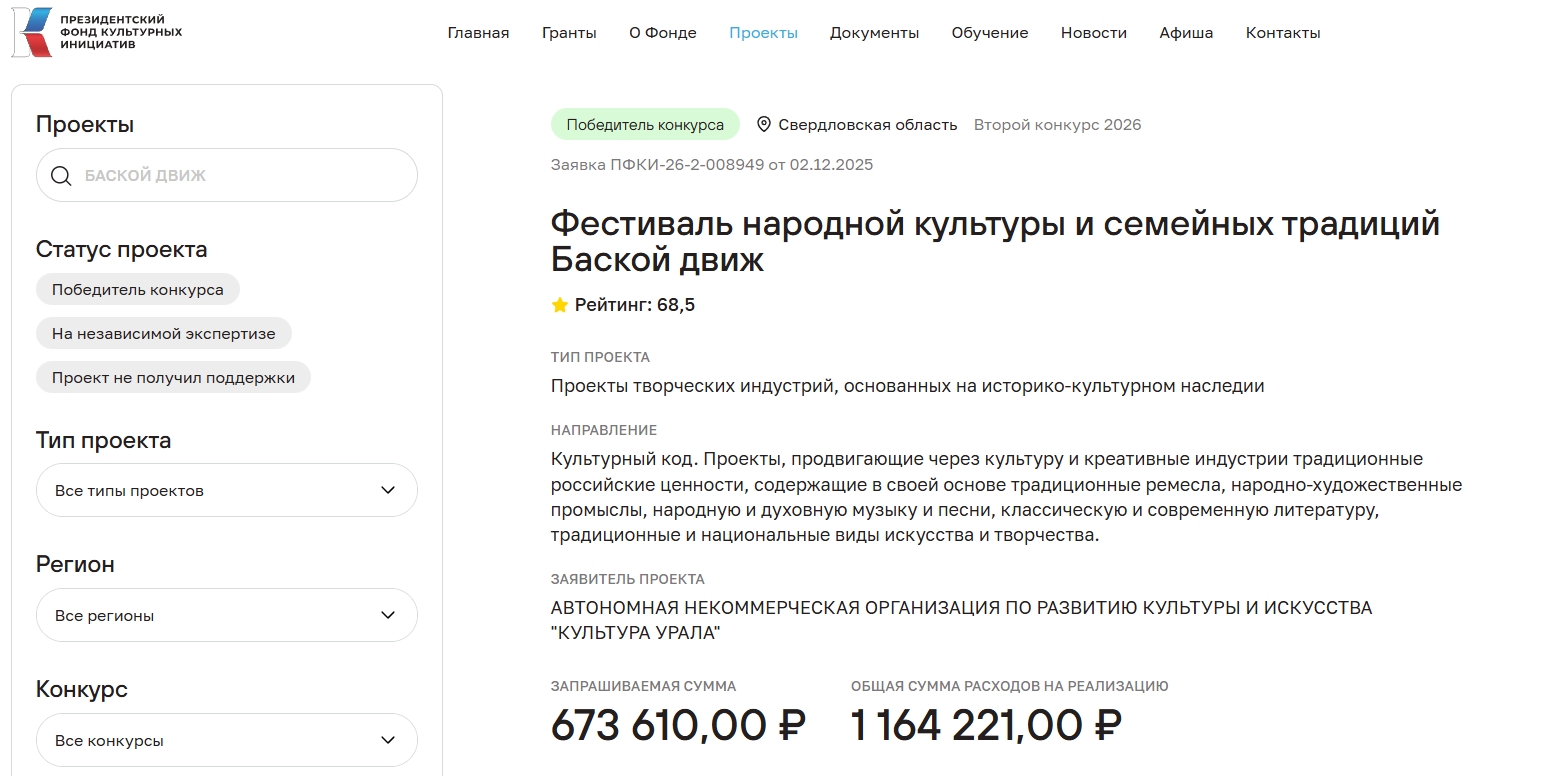
Task: Click the green 'Победитель конкурса' badge
Action: [645, 125]
